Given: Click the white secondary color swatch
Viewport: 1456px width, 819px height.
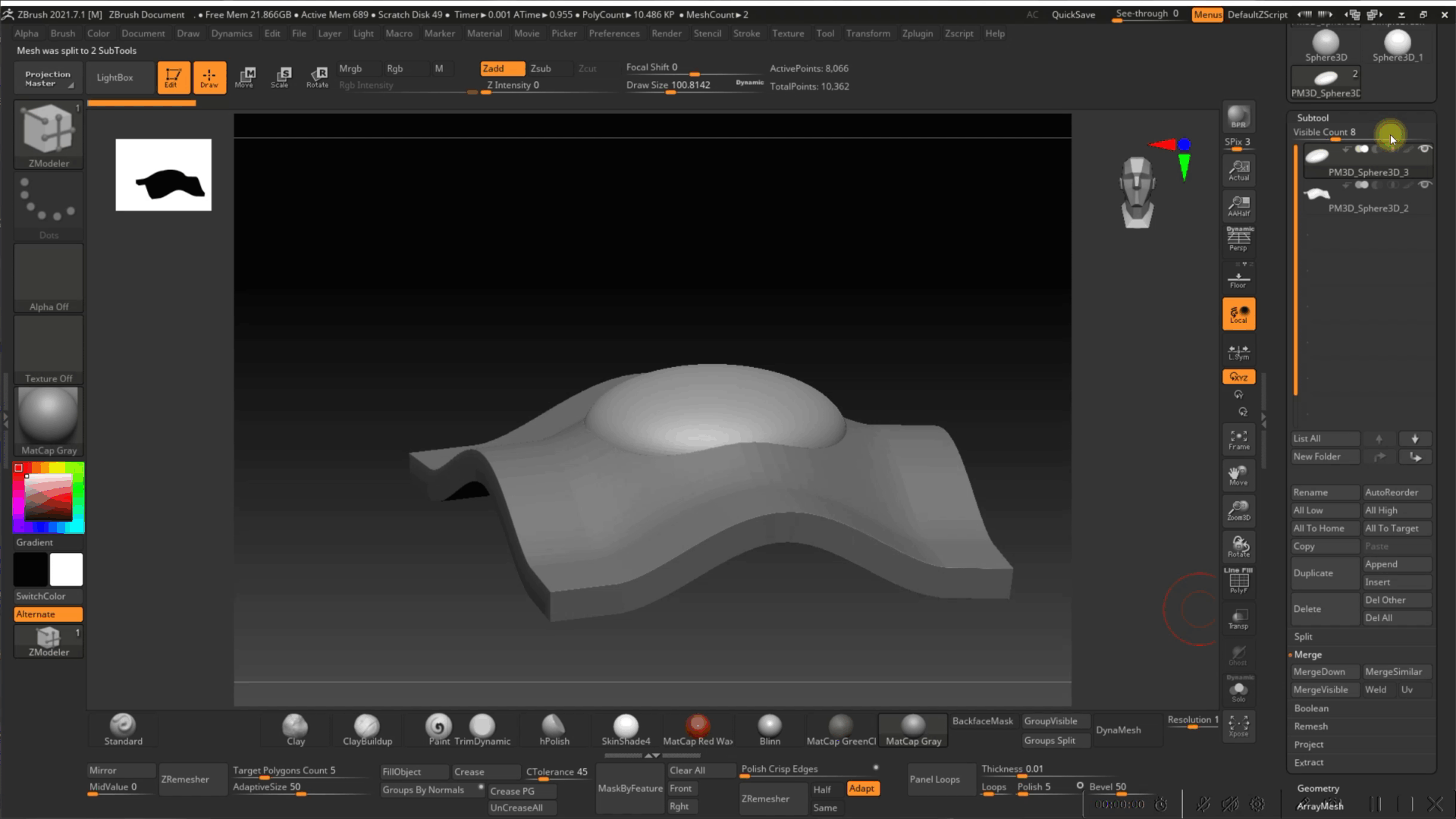Looking at the screenshot, I should (x=66, y=570).
